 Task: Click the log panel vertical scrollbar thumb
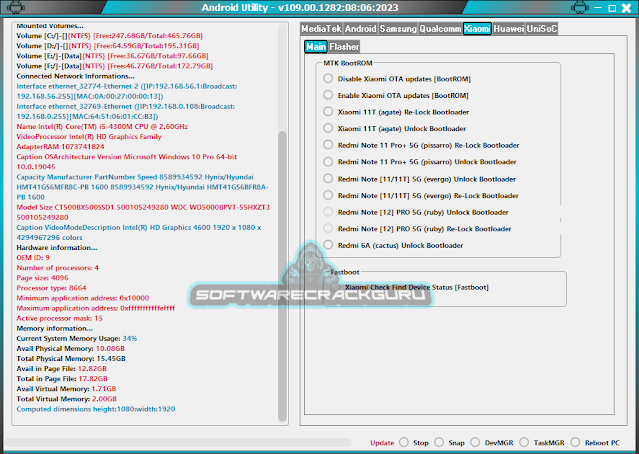click(x=282, y=276)
